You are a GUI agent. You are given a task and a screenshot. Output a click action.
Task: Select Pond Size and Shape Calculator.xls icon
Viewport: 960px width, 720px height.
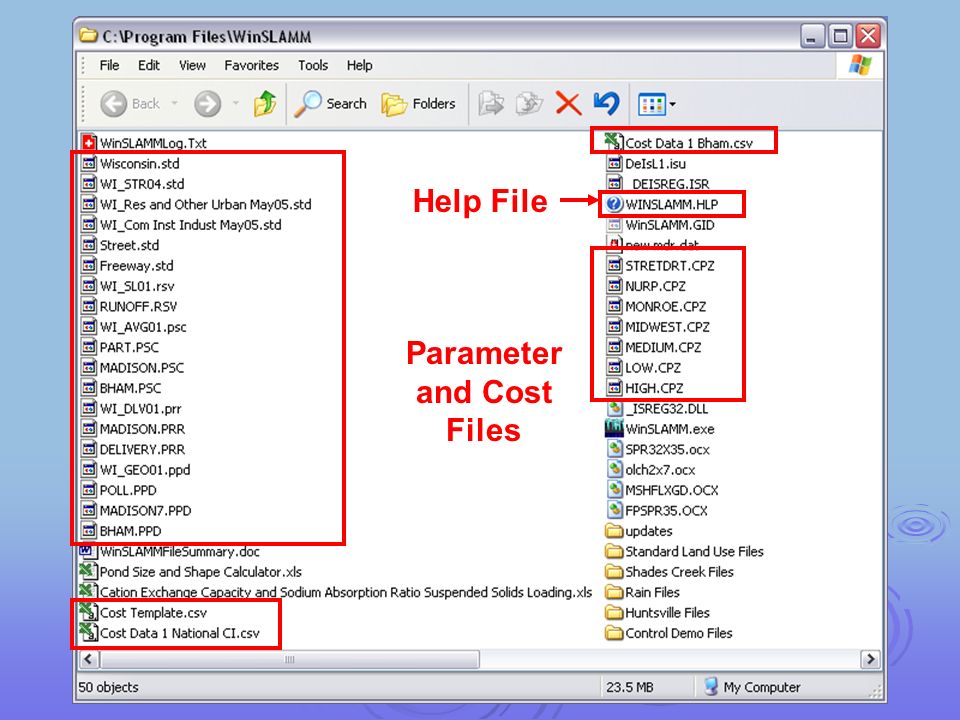pyautogui.click(x=89, y=571)
